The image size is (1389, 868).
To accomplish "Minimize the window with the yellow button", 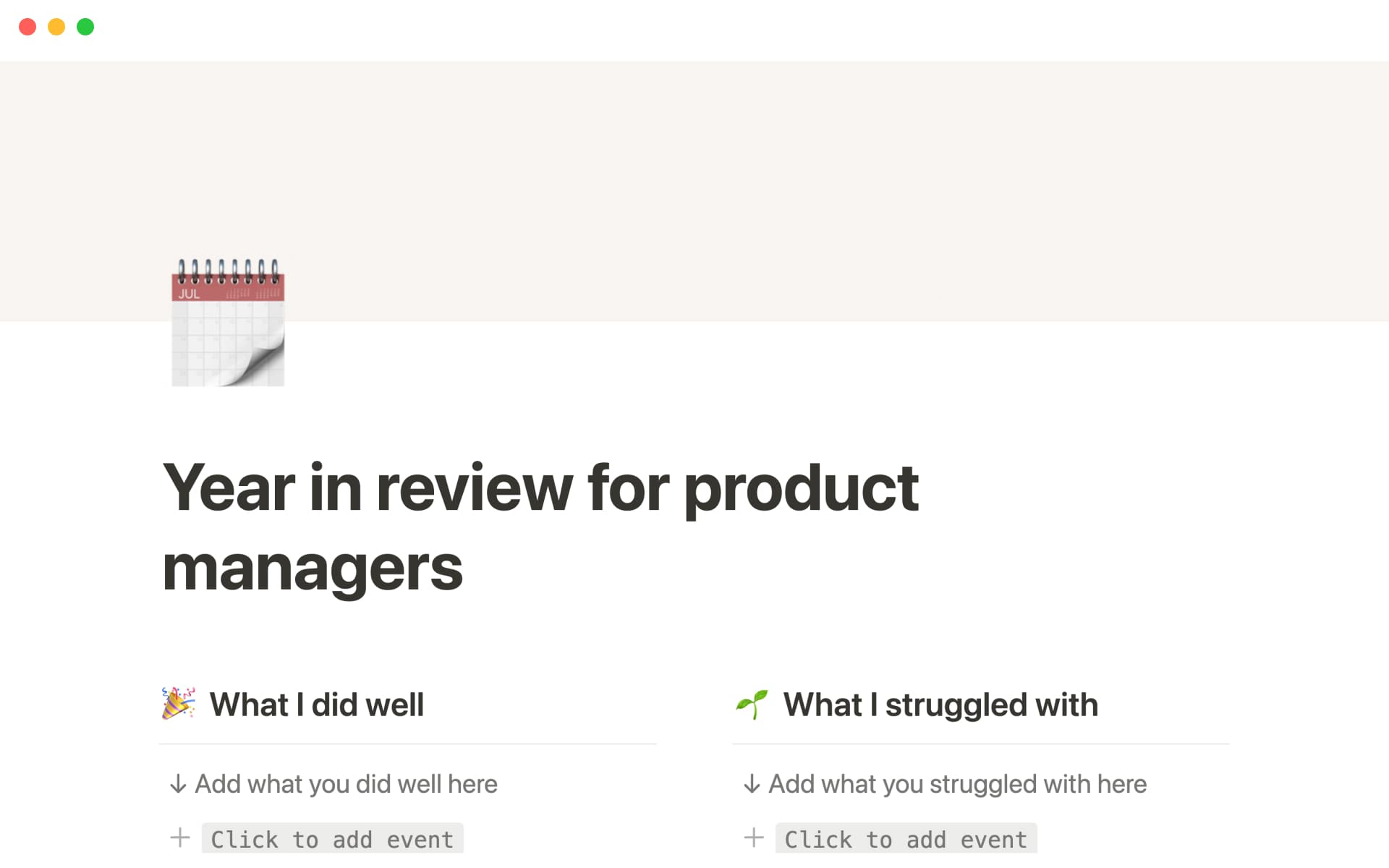I will tap(56, 27).
